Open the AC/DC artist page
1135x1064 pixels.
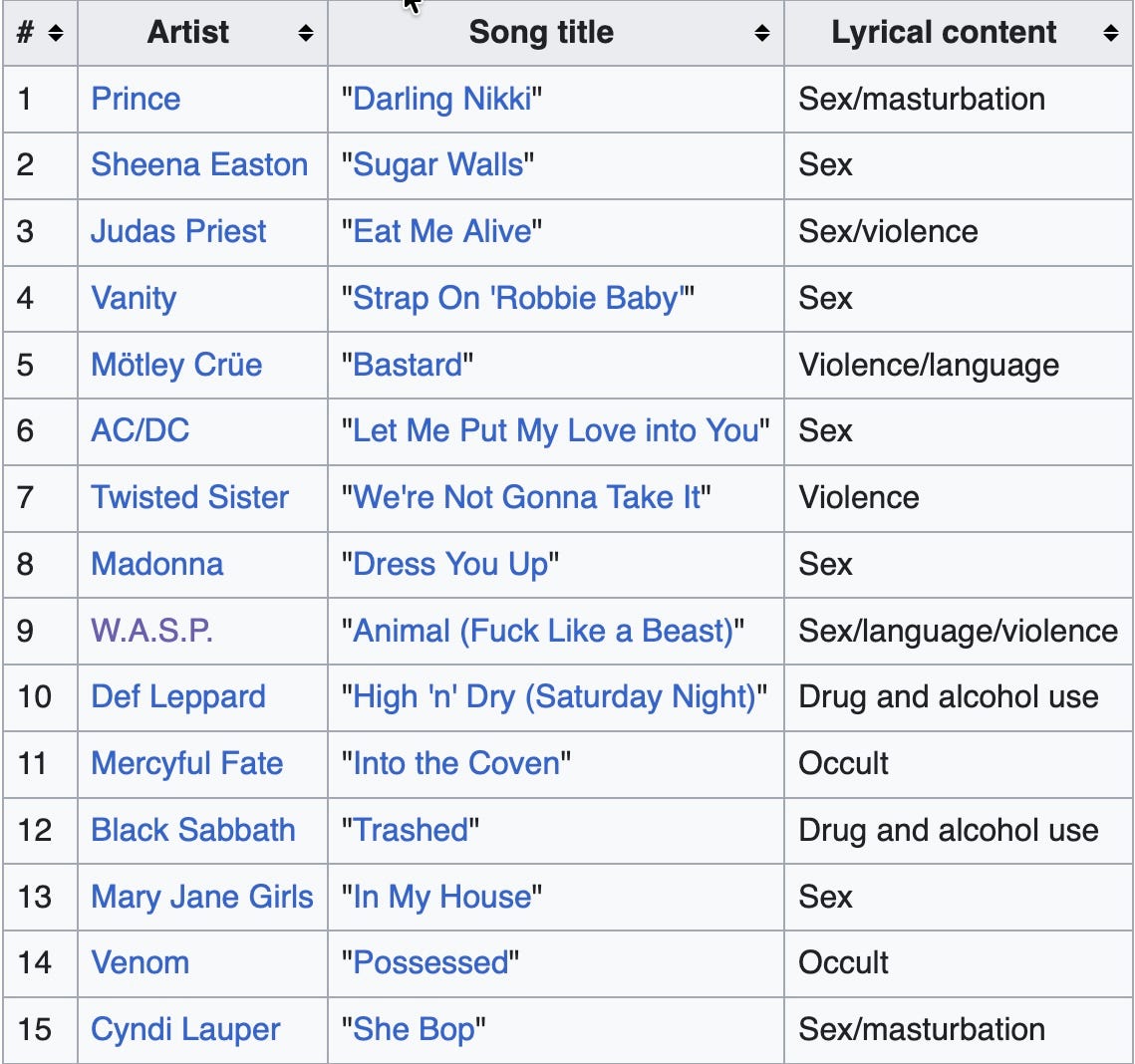click(x=140, y=430)
